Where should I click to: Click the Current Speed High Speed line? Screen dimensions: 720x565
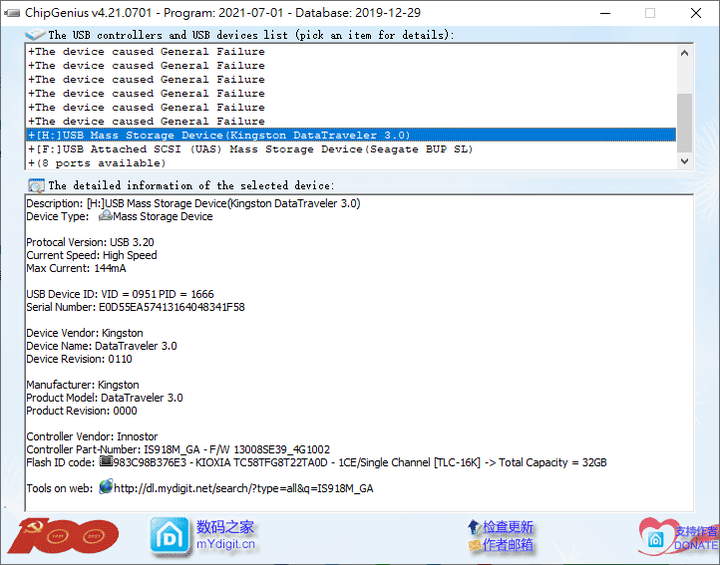click(x=91, y=255)
